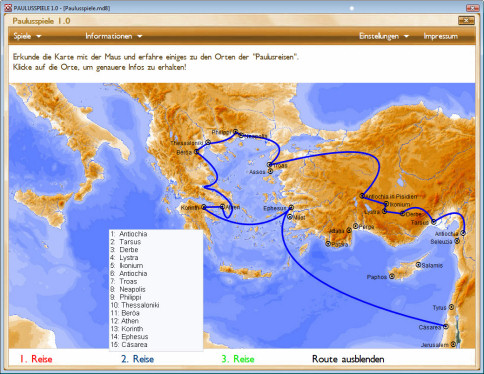Select the Thessaloniki city marker
The height and width of the screenshot is (374, 484).
click(208, 142)
